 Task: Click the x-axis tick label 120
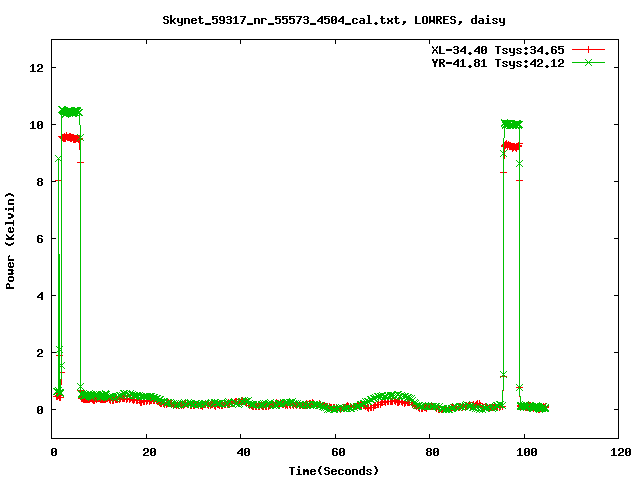tap(621, 452)
